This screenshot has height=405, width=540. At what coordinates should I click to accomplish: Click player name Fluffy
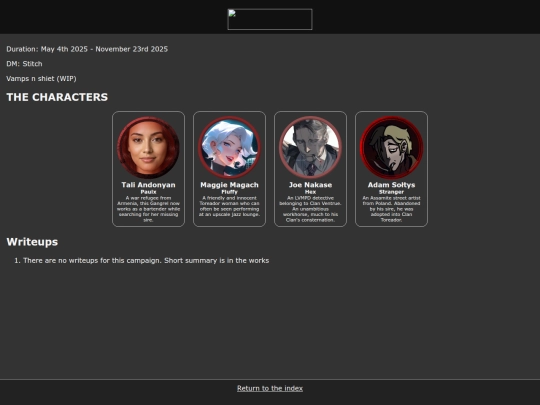pos(229,192)
